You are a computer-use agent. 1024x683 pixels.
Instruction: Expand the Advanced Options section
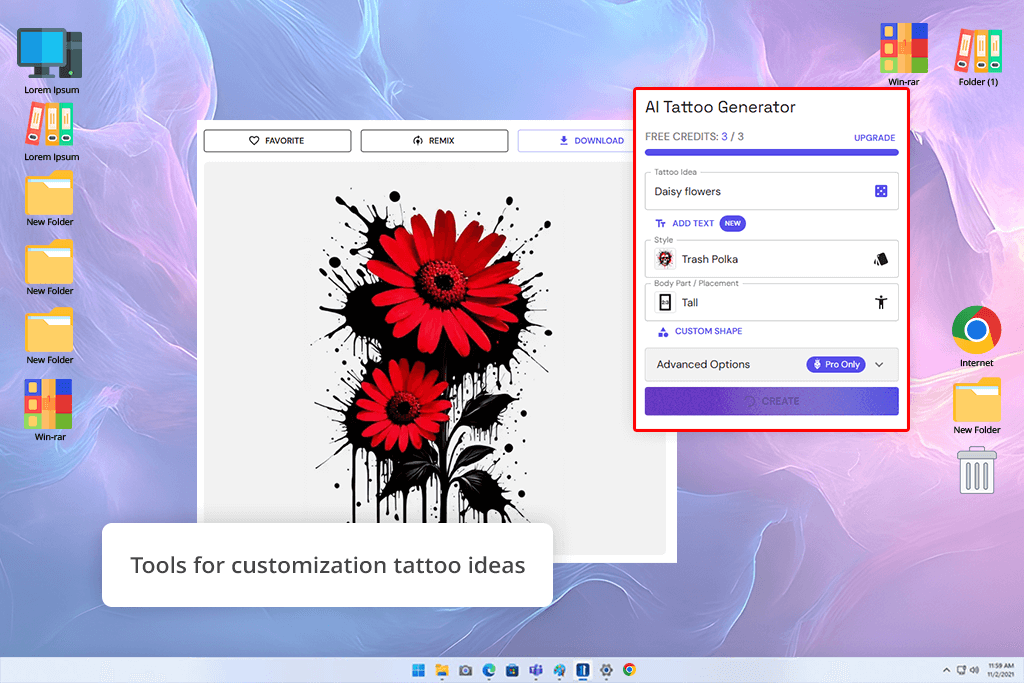tap(771, 364)
